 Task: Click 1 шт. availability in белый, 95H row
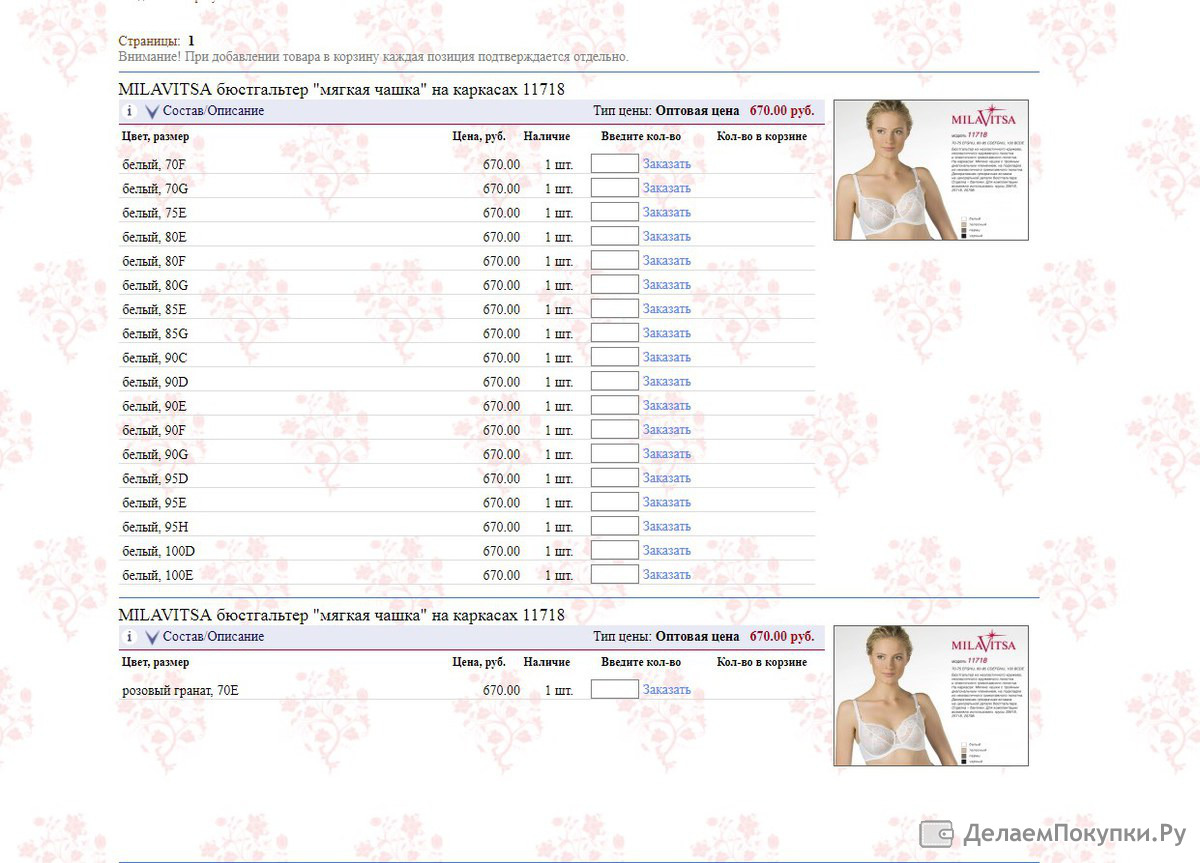(x=559, y=526)
